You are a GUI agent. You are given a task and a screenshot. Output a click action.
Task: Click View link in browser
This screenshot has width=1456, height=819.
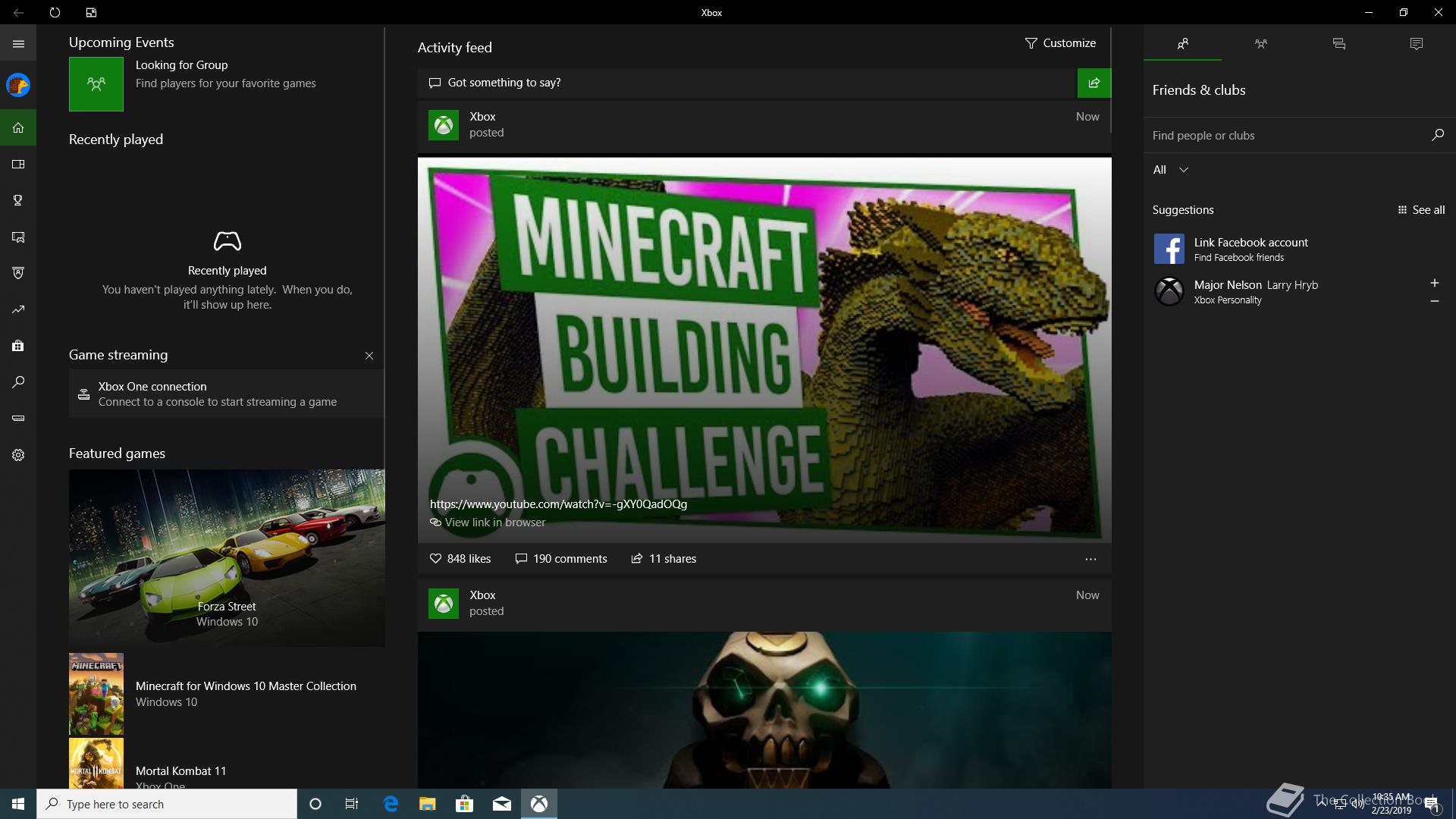tap(488, 522)
